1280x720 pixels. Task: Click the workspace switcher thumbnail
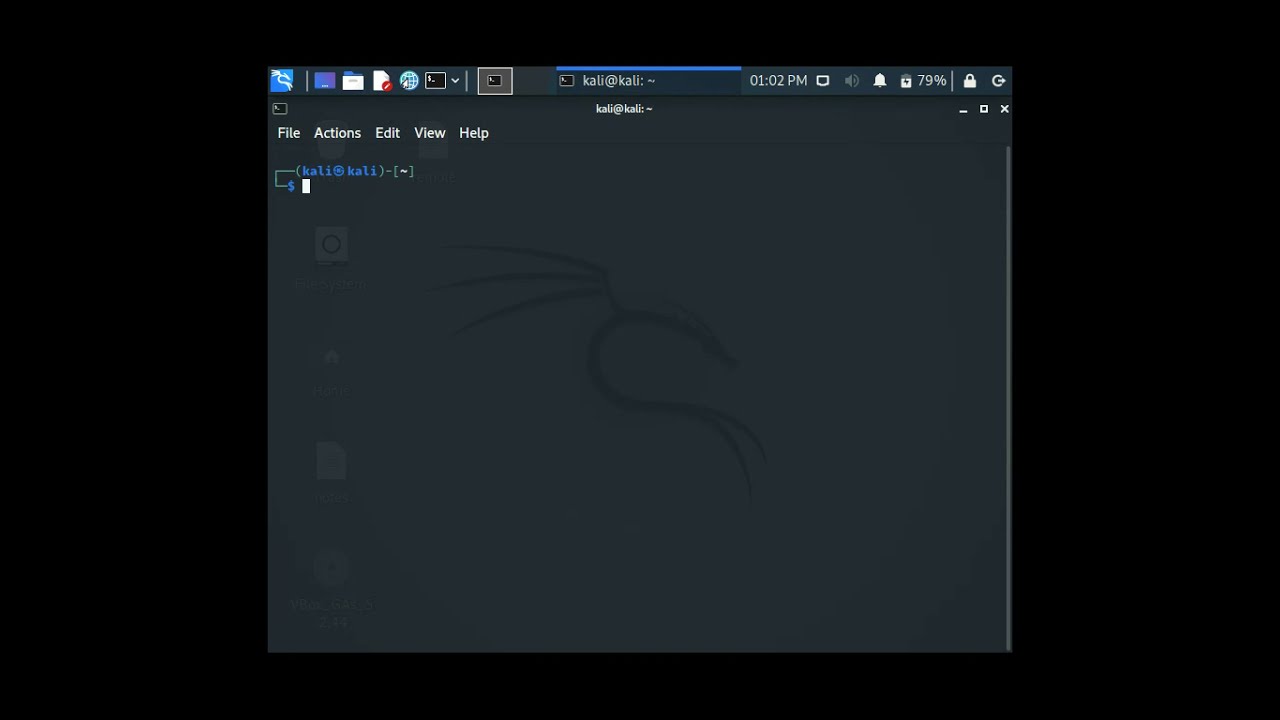pyautogui.click(x=495, y=81)
